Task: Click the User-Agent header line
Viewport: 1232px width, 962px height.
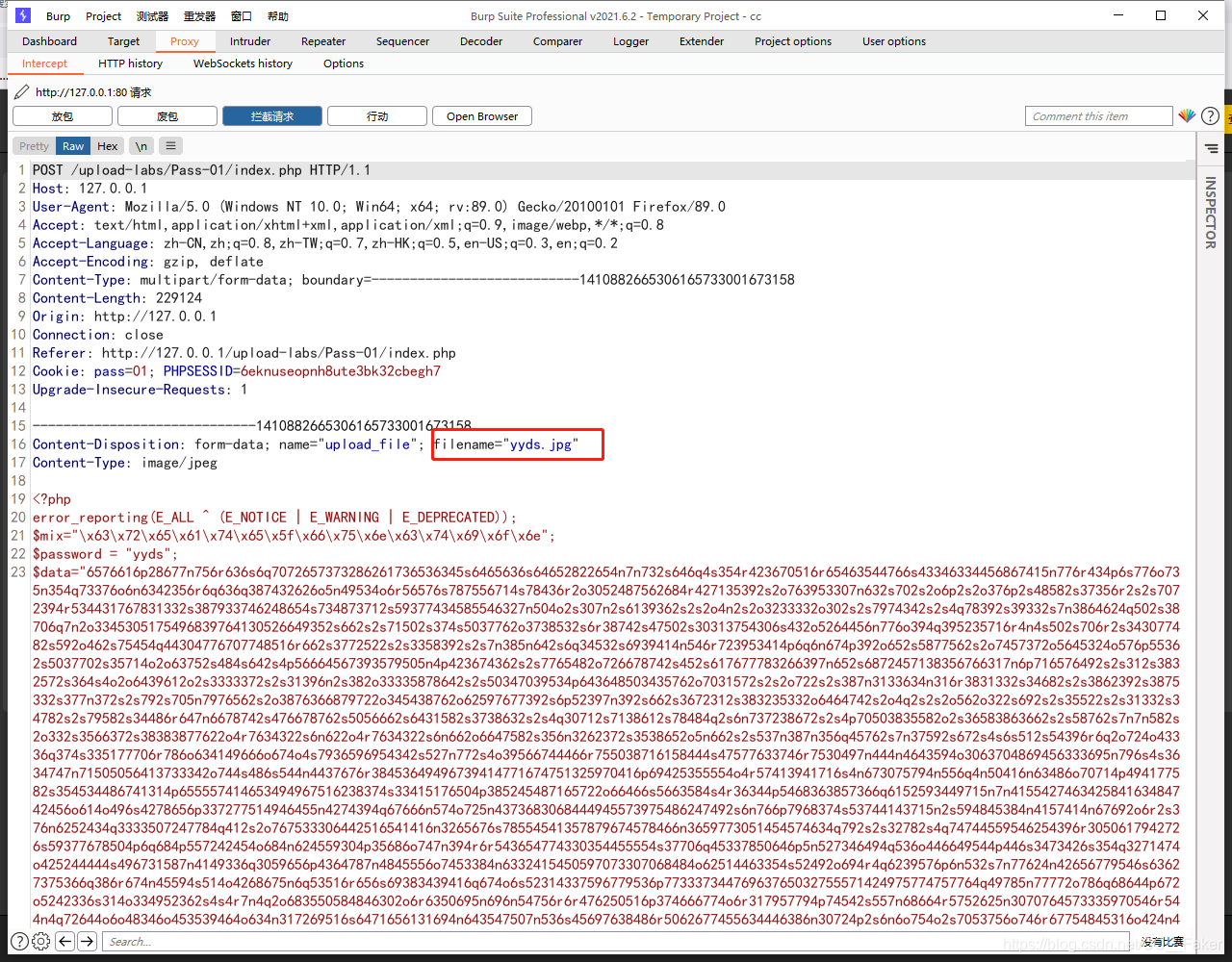Action: click(x=379, y=207)
